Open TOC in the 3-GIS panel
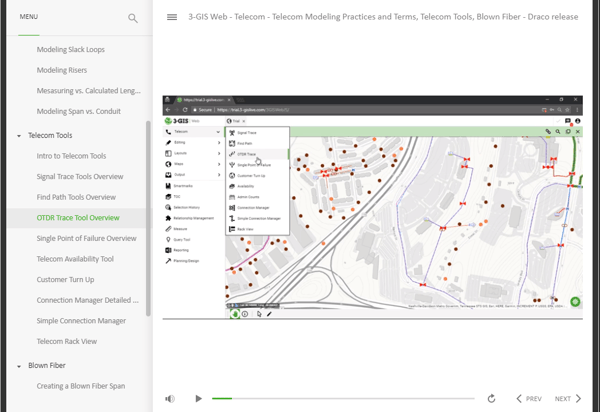This screenshot has height=412, width=600. tap(173, 196)
